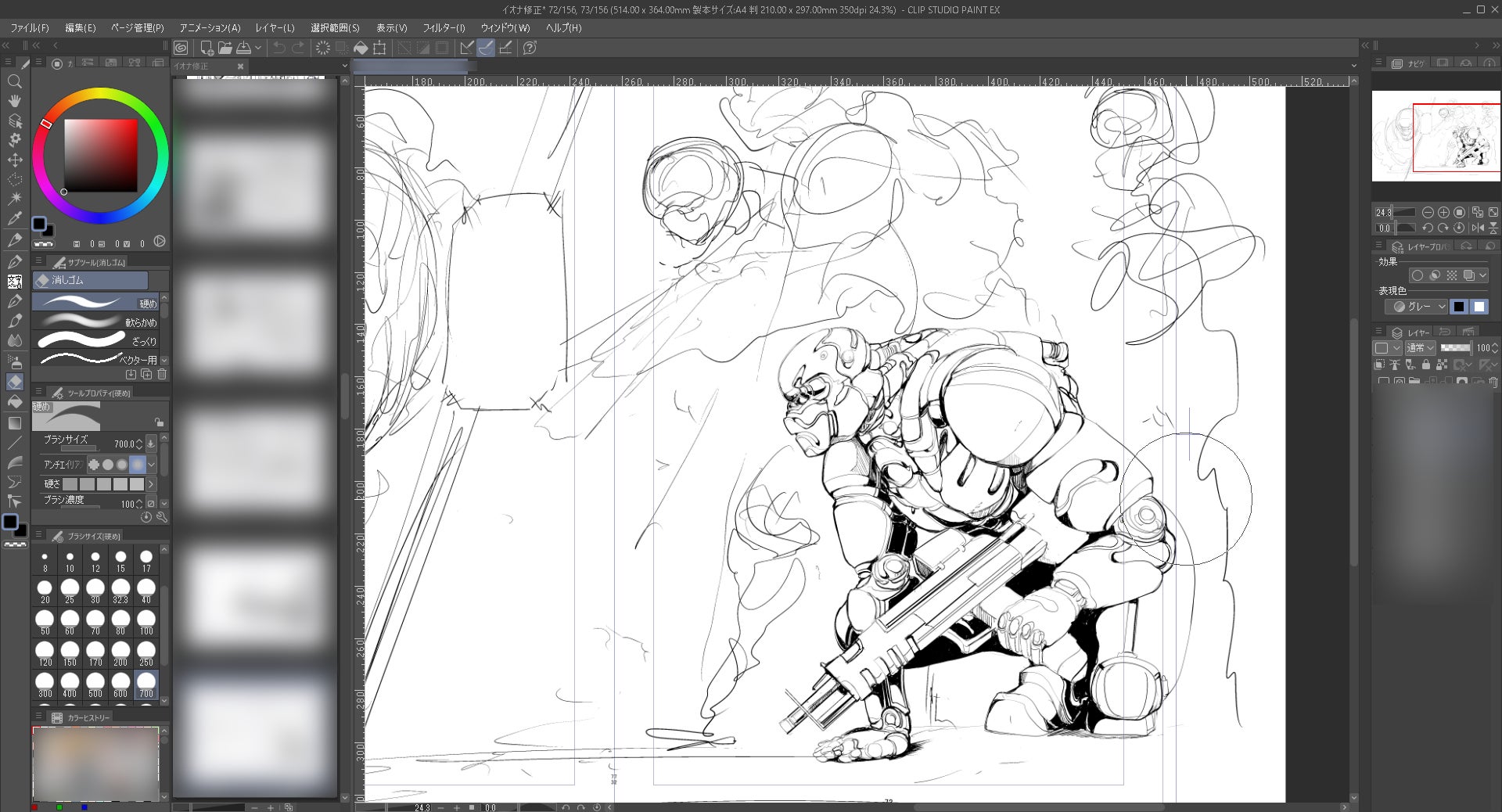Viewport: 1502px width, 812px height.
Task: Enable the strongest anti-aliasing option
Action: pos(137,465)
